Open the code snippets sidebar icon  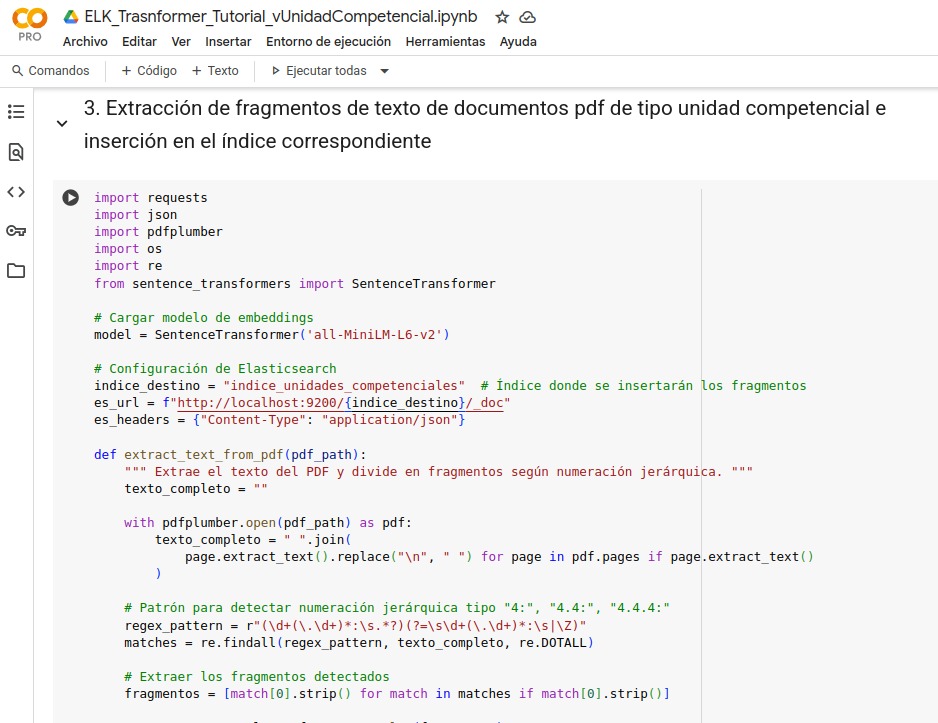[x=16, y=192]
